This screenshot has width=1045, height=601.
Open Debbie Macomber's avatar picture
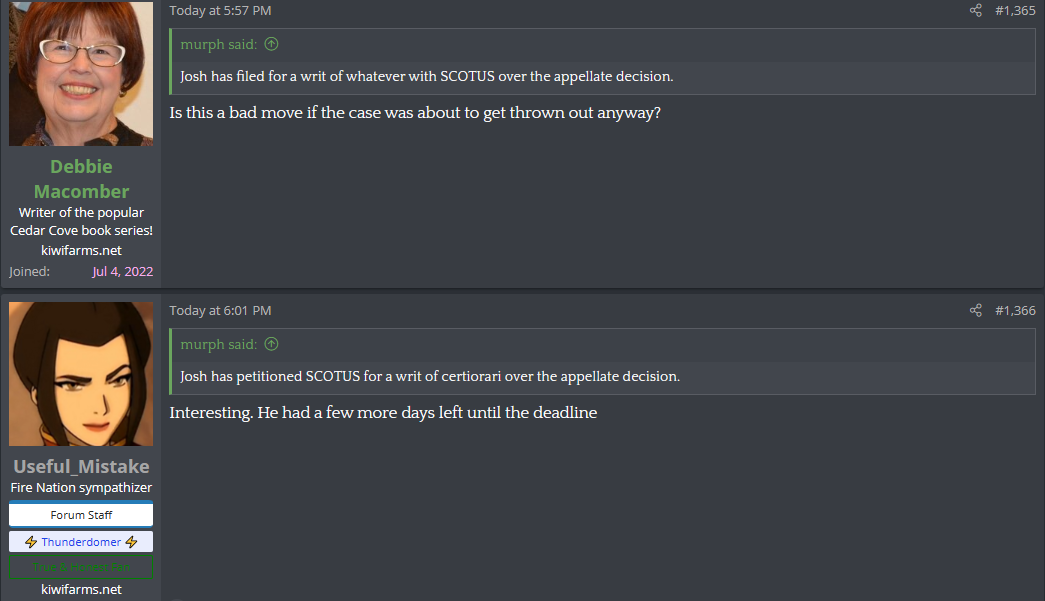pos(81,74)
